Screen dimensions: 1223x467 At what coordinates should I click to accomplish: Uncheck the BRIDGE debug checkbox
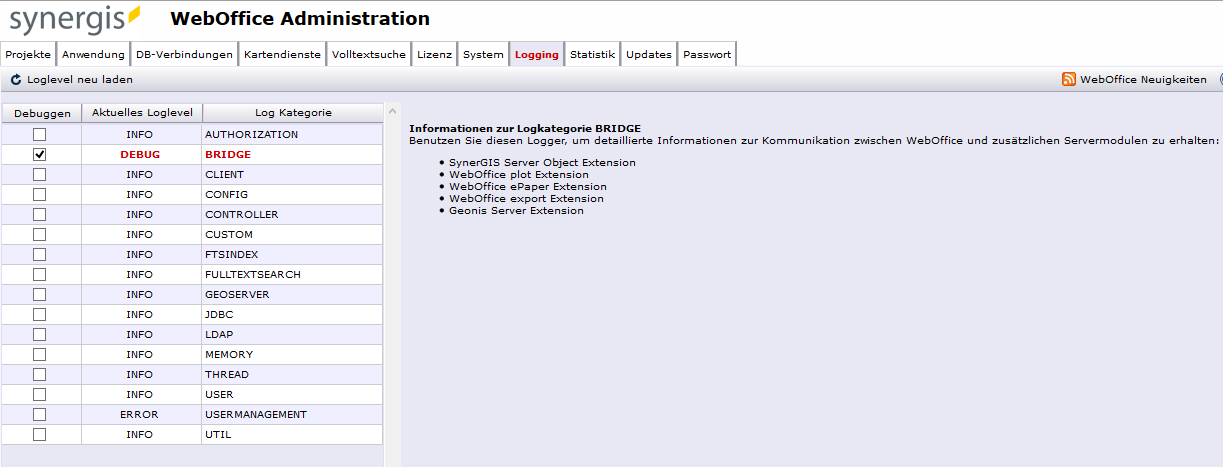click(39, 154)
